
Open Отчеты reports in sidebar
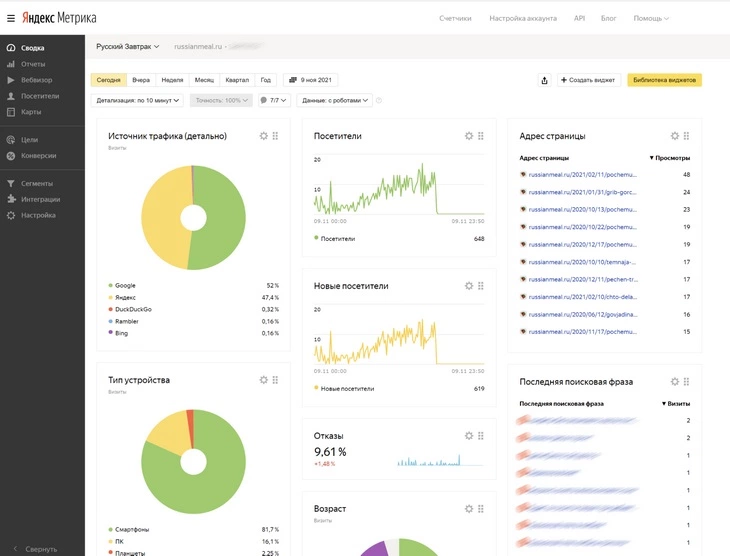click(33, 64)
